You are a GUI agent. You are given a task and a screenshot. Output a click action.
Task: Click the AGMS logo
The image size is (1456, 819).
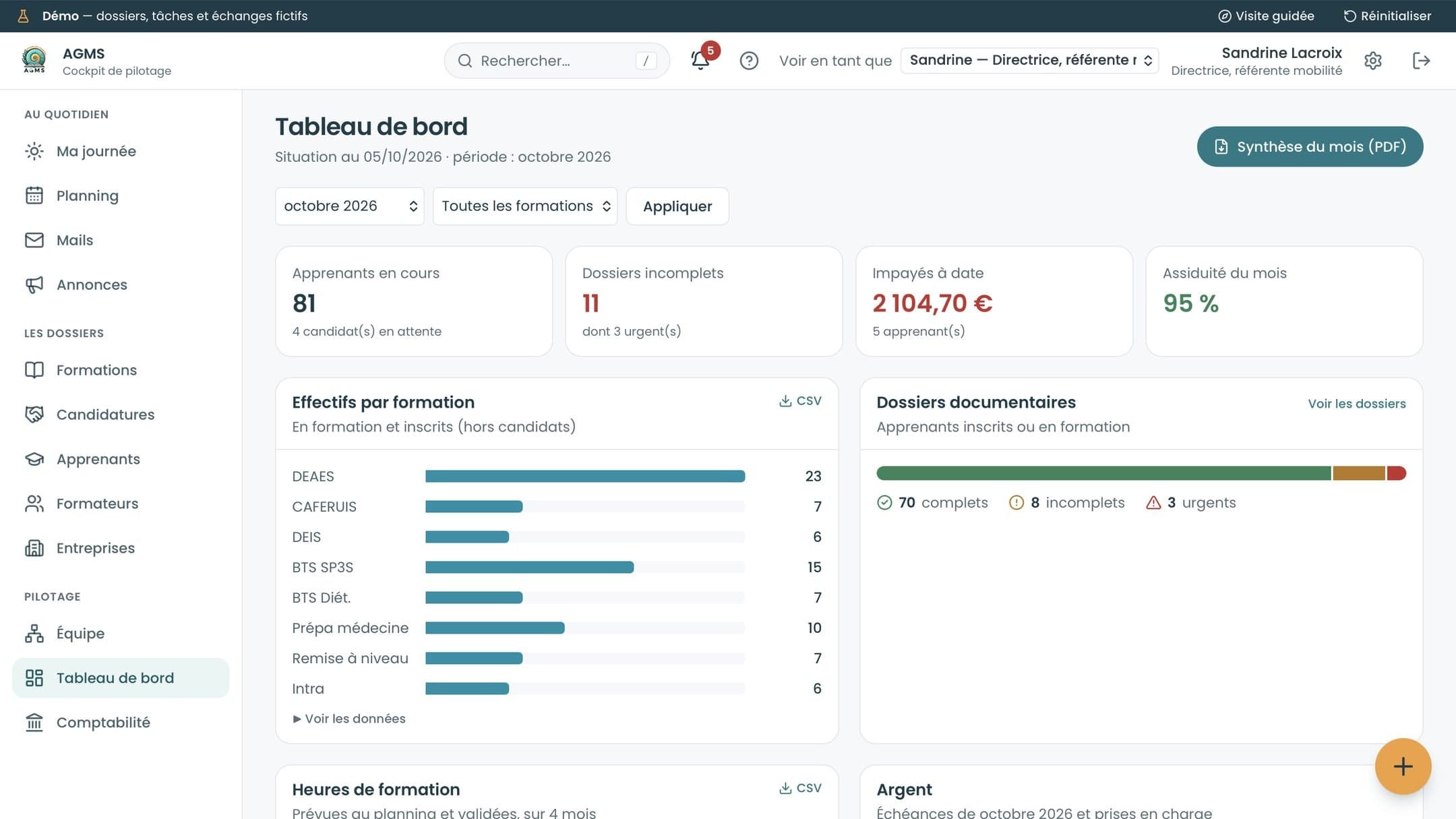(34, 61)
